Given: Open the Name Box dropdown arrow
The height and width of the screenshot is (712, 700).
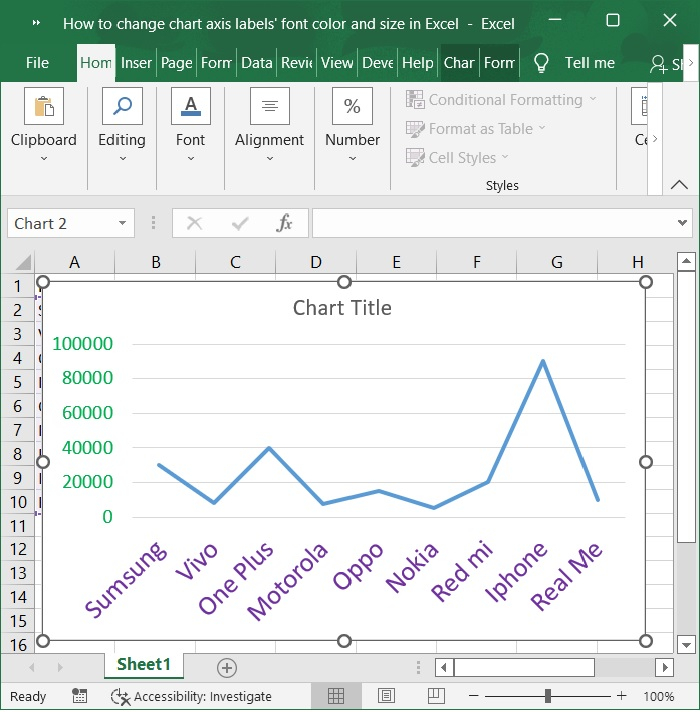Looking at the screenshot, I should (122, 223).
